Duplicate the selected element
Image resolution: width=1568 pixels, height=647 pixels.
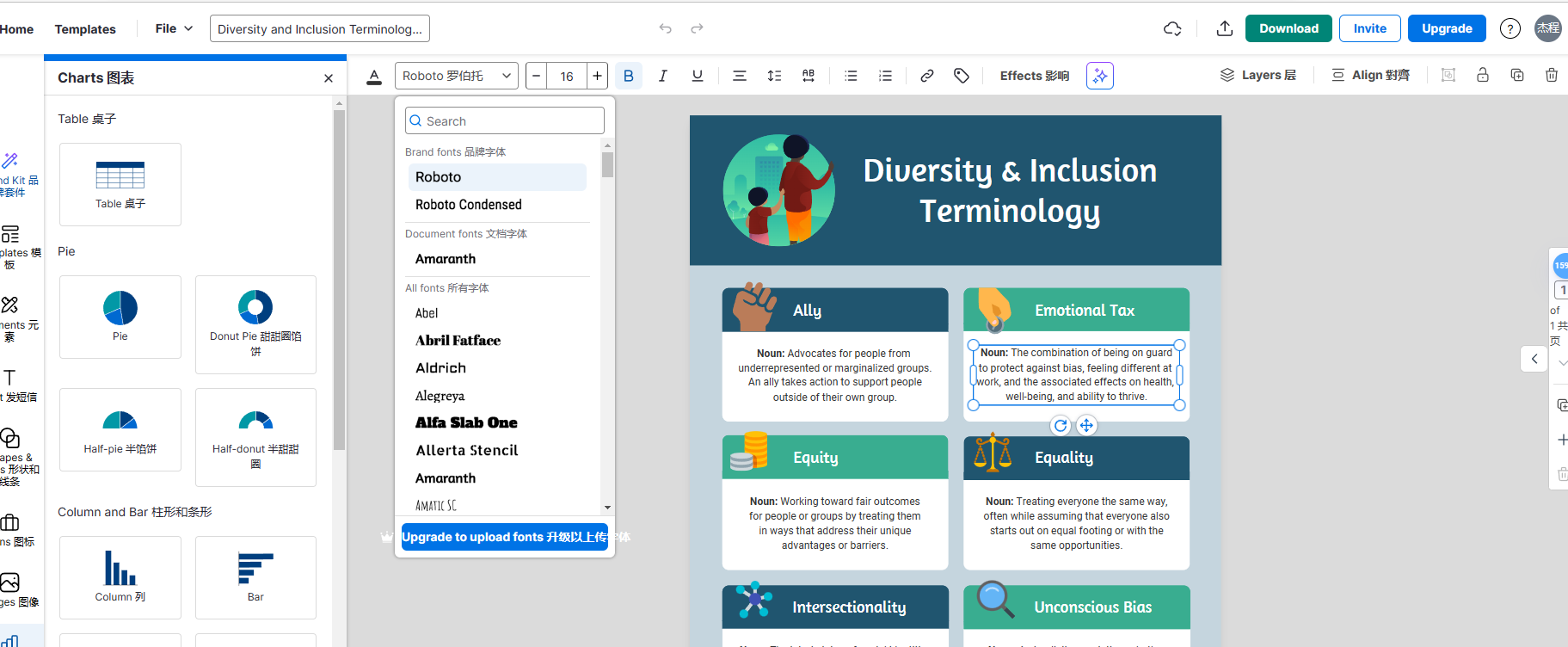(1517, 75)
